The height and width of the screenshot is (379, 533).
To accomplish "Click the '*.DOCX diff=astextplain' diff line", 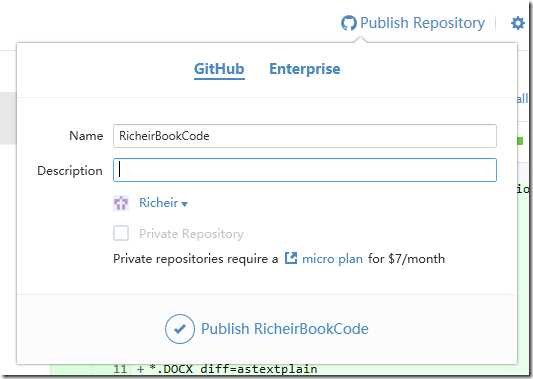I will 233,369.
